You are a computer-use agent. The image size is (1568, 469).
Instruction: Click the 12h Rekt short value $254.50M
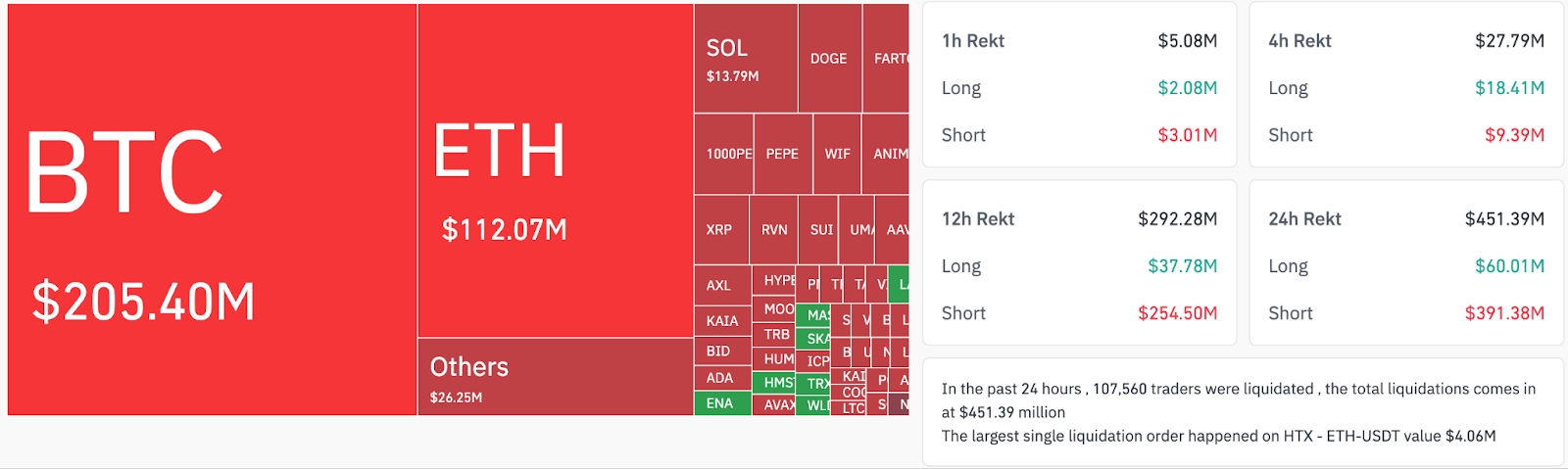tap(1177, 313)
